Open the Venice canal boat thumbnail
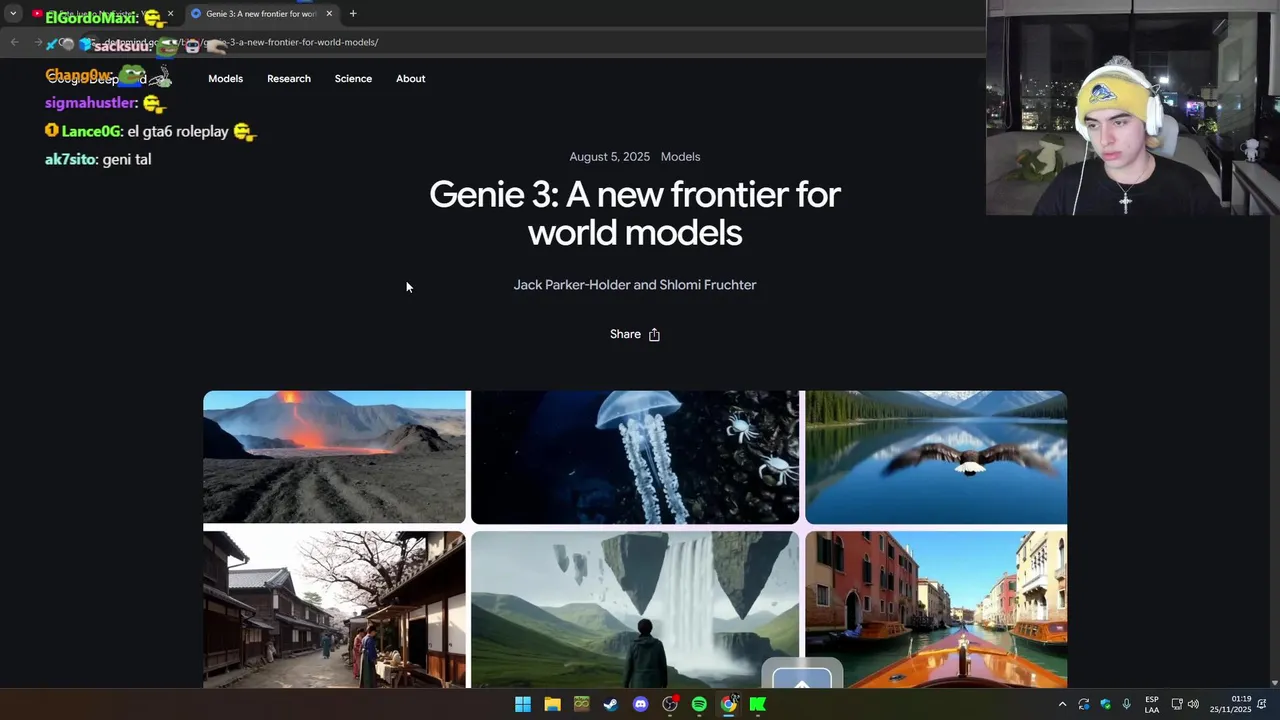1280x720 pixels. point(936,609)
